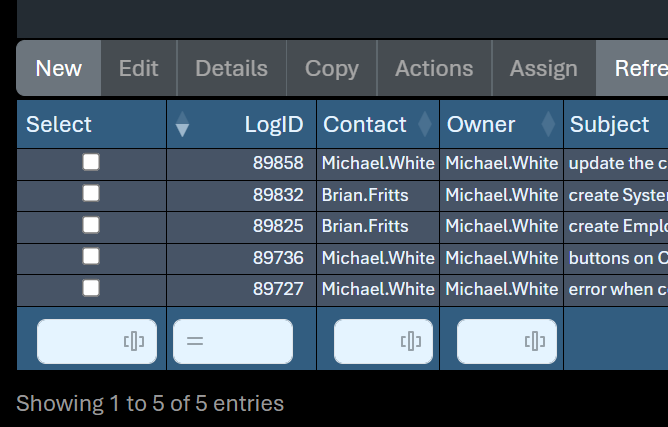Click the sort icon in Owner column header

(x=548, y=124)
